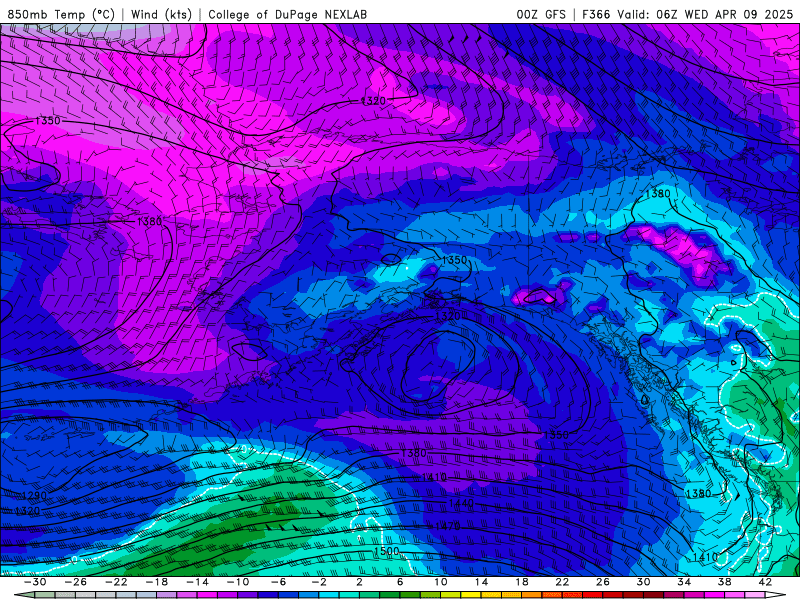
Task: Click the -6 value on the color scale
Action: tap(278, 582)
